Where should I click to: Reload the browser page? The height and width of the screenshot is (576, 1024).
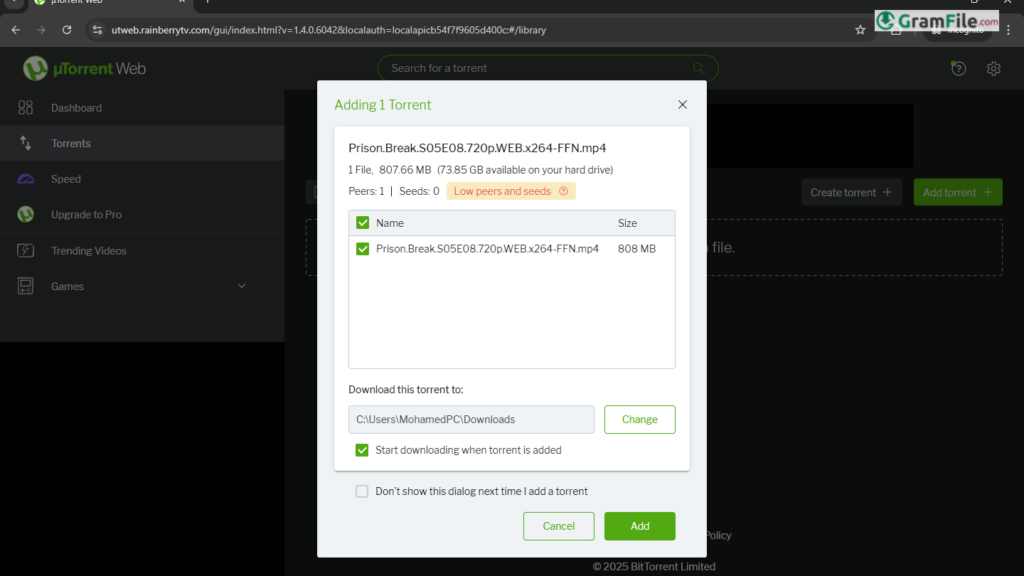[67, 30]
